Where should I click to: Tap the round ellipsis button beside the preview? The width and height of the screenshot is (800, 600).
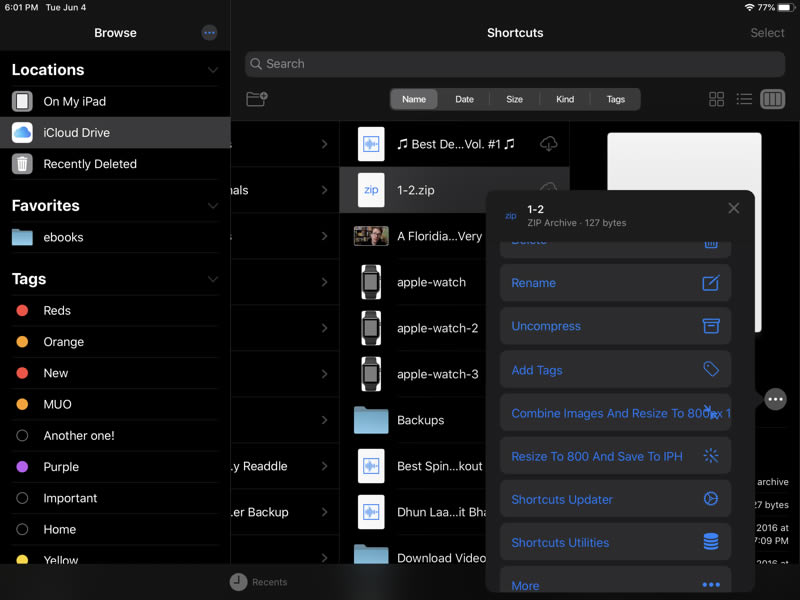coord(775,399)
